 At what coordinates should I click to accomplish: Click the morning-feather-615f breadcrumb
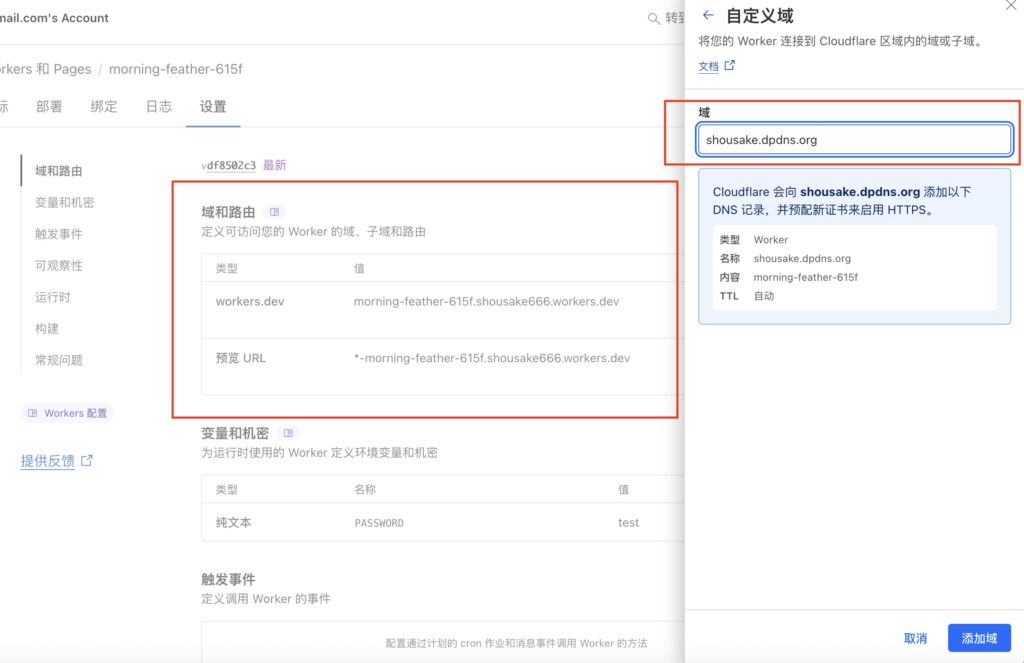coord(176,69)
